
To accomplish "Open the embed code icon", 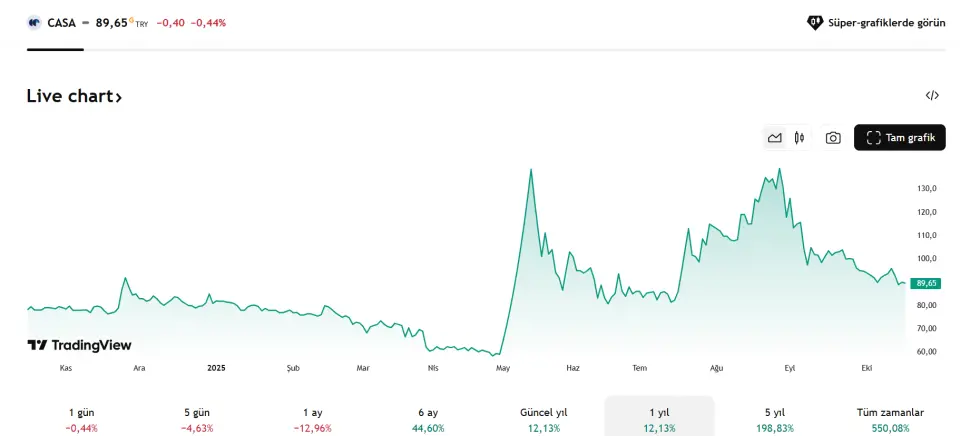I will pyautogui.click(x=932, y=96).
